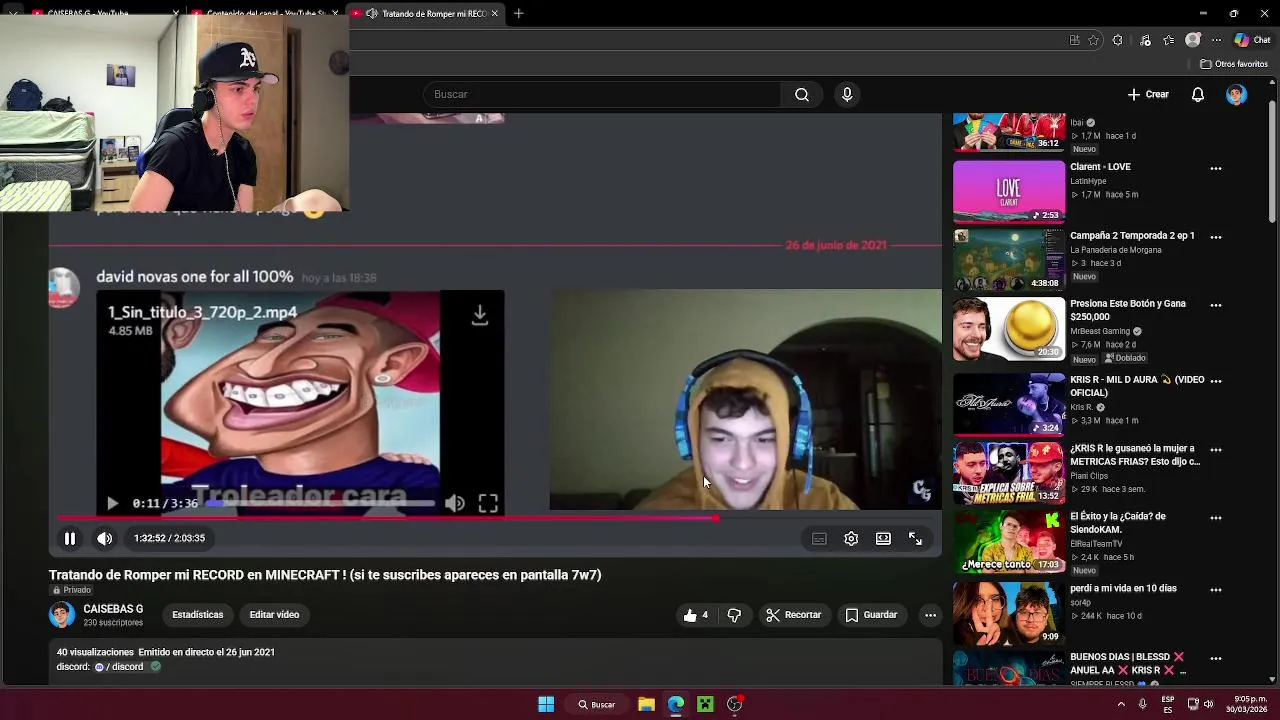This screenshot has width=1280, height=720.
Task: Open the Crear menu
Action: pyautogui.click(x=1148, y=94)
